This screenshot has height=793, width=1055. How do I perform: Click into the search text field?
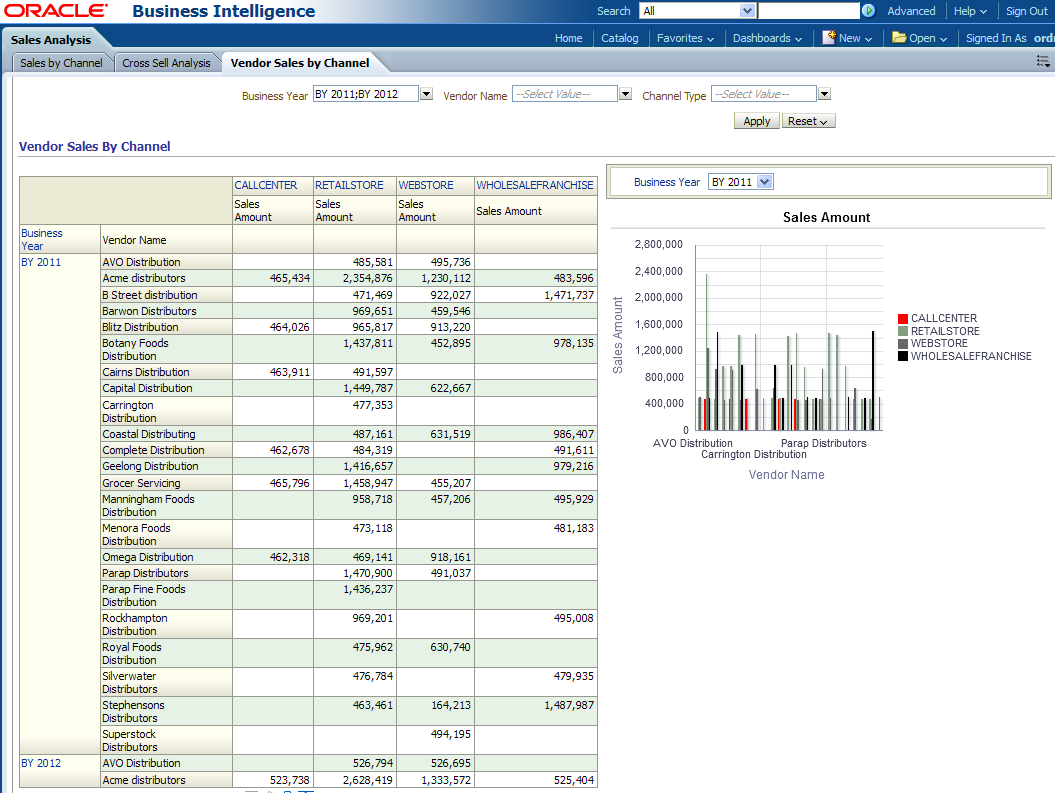click(x=808, y=11)
